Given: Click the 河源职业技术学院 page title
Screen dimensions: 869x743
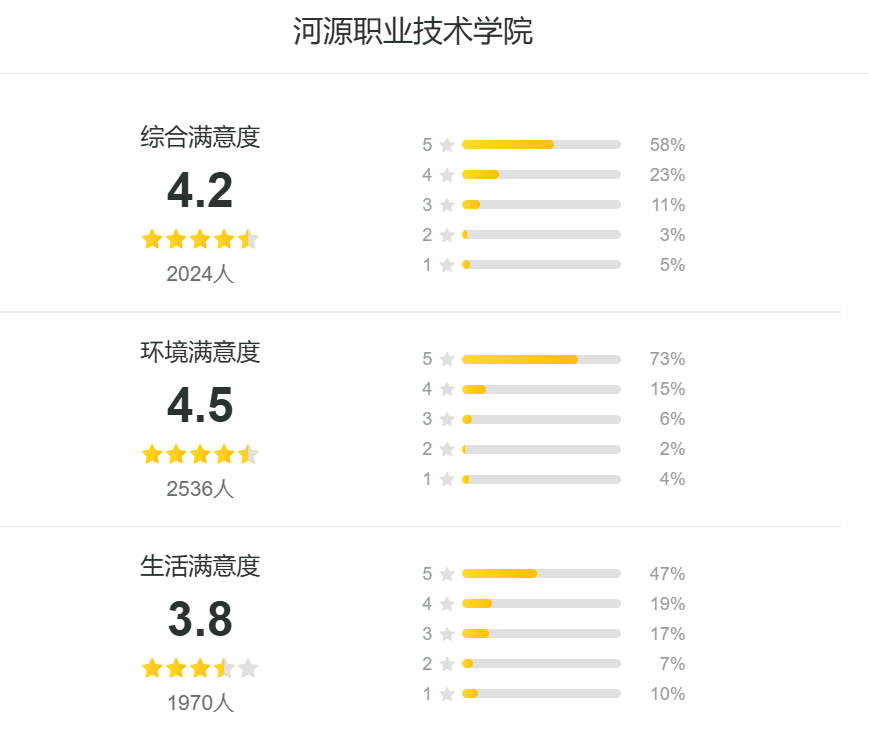Looking at the screenshot, I should tap(413, 31).
